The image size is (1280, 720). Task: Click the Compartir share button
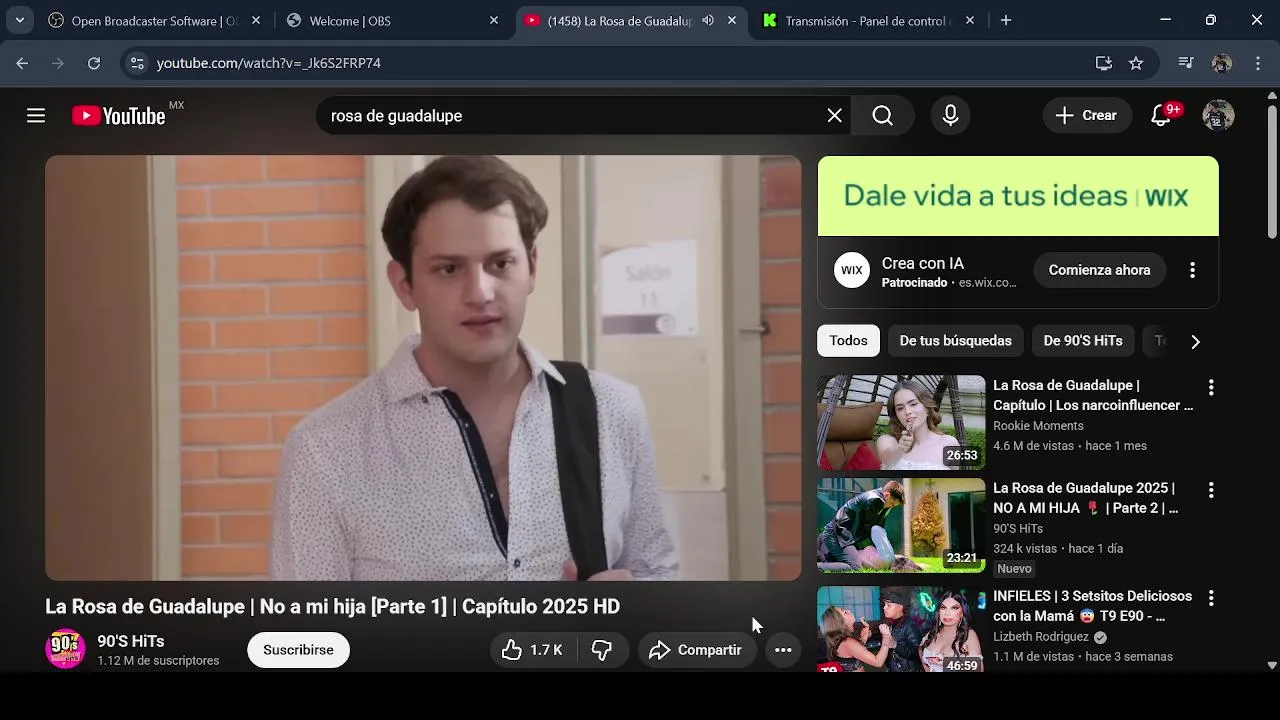click(696, 650)
